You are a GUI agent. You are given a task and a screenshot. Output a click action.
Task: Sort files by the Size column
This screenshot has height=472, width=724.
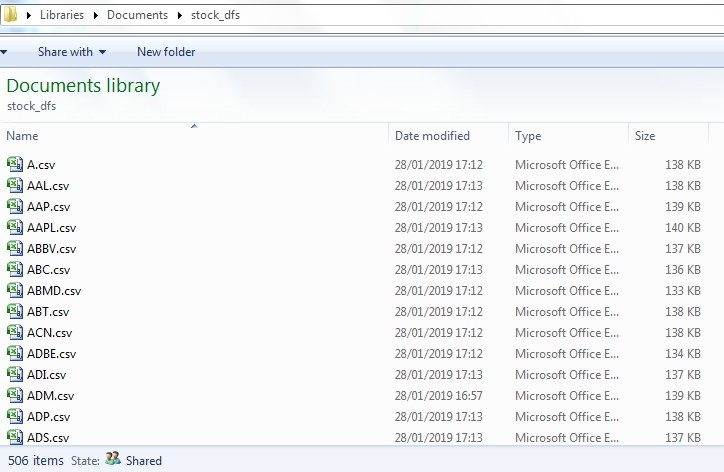[645, 136]
